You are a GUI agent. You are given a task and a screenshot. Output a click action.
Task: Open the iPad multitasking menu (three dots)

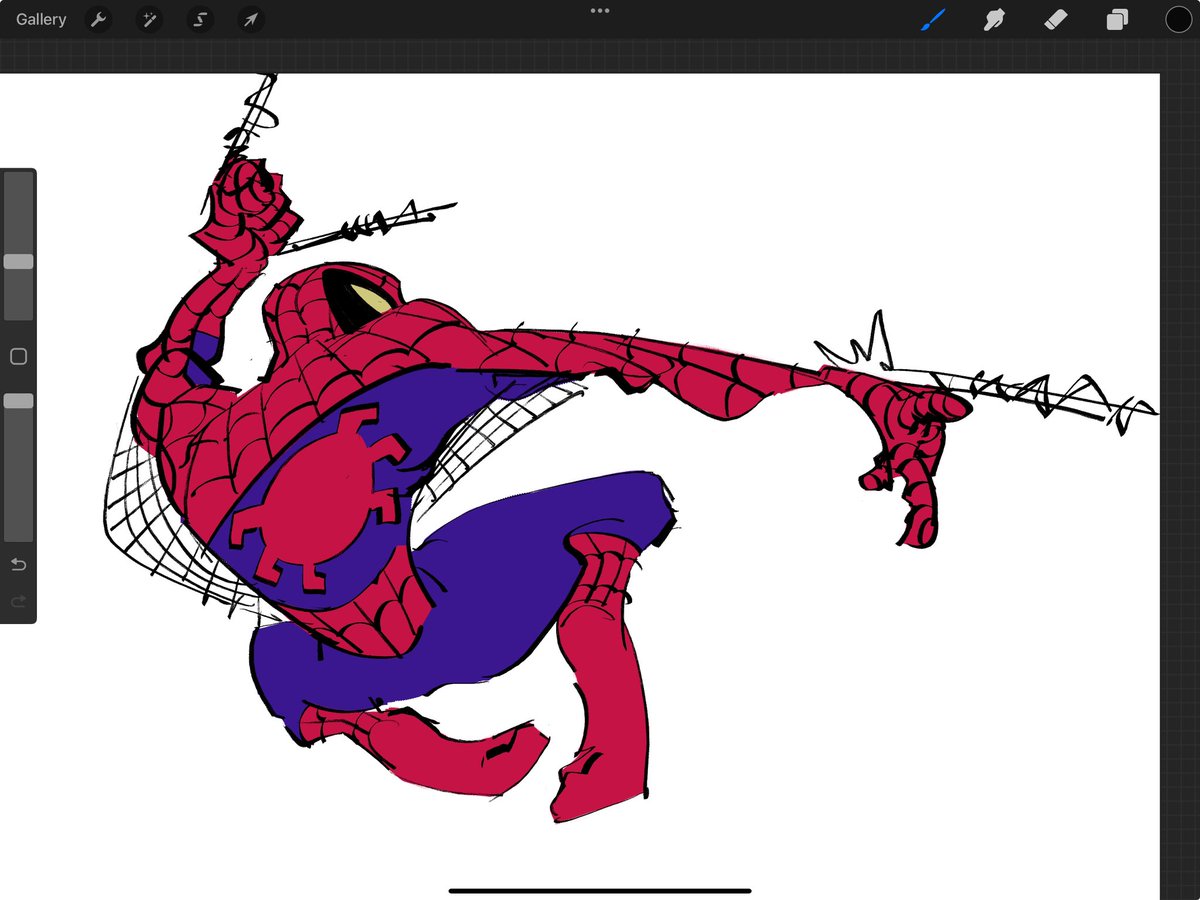point(599,10)
